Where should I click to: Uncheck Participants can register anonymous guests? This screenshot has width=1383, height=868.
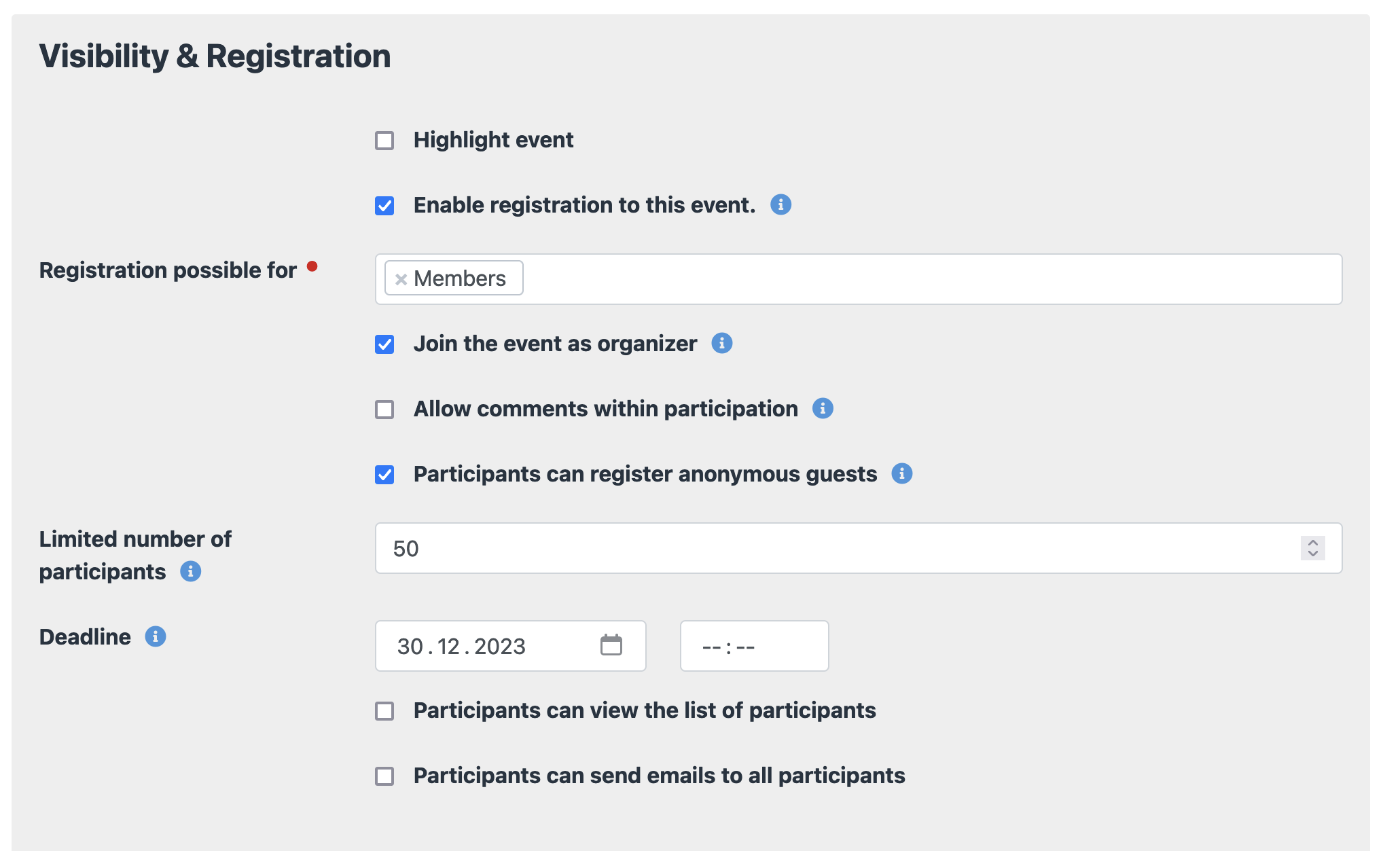384,475
